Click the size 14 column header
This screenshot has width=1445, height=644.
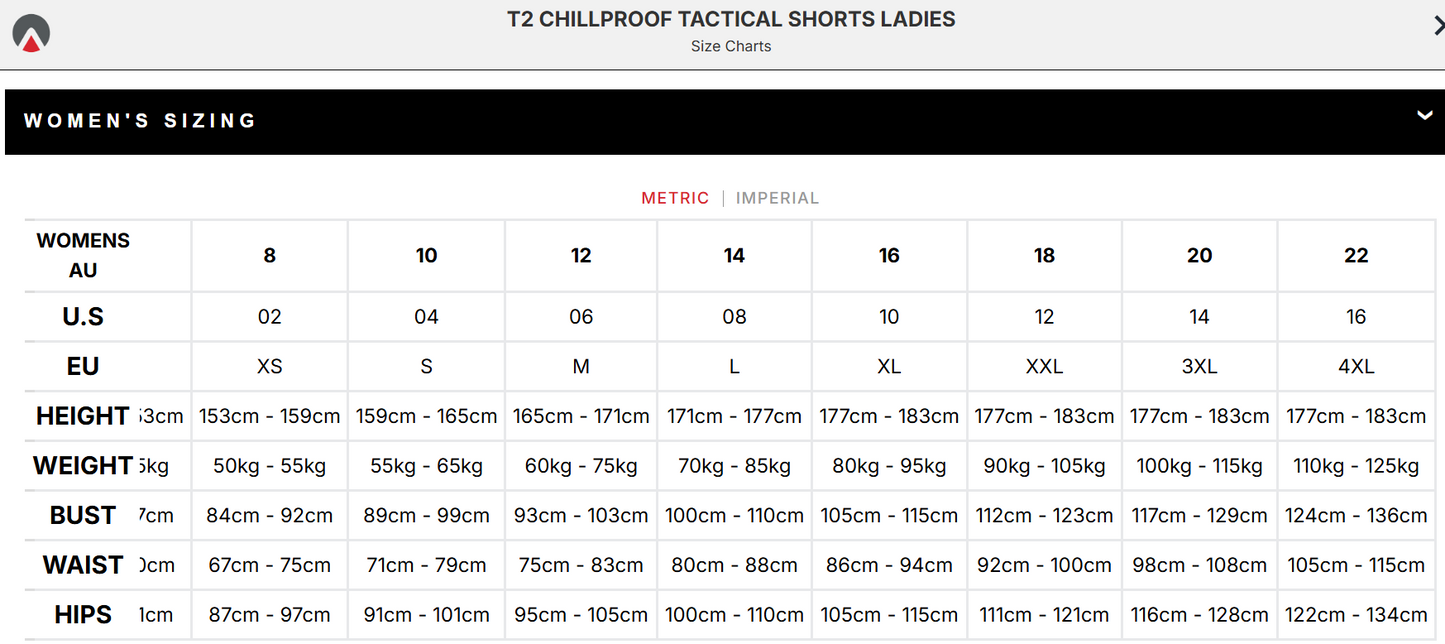[x=733, y=255]
